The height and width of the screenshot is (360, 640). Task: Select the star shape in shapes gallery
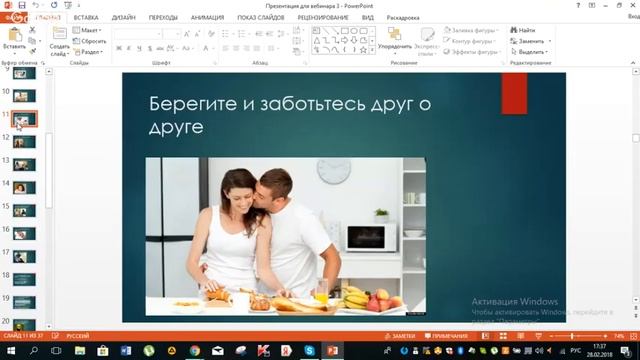click(363, 50)
